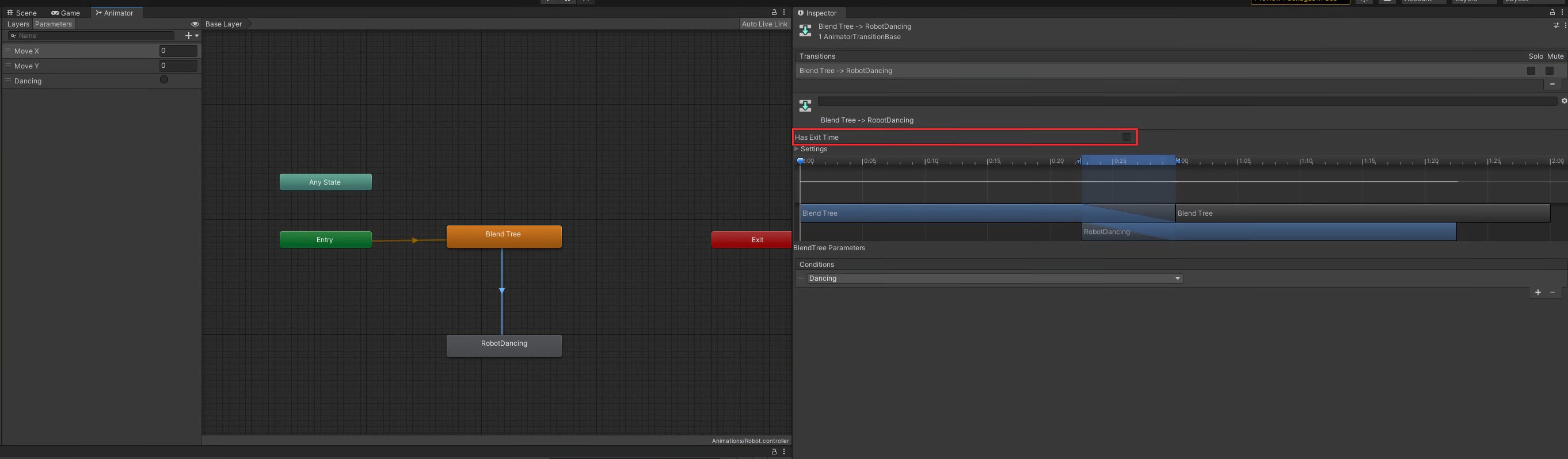Open the Layers tab in Animator

point(18,24)
